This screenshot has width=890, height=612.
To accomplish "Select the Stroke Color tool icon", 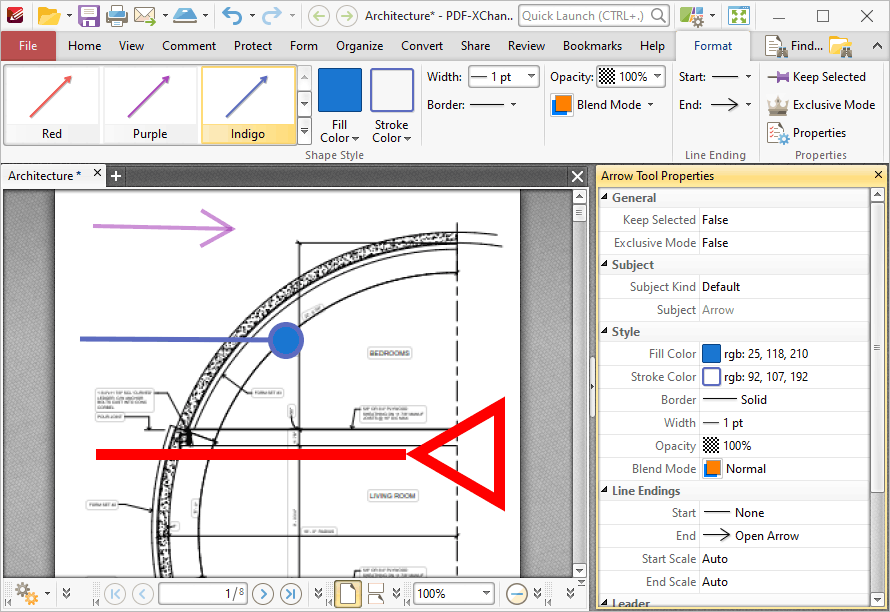I will (391, 90).
